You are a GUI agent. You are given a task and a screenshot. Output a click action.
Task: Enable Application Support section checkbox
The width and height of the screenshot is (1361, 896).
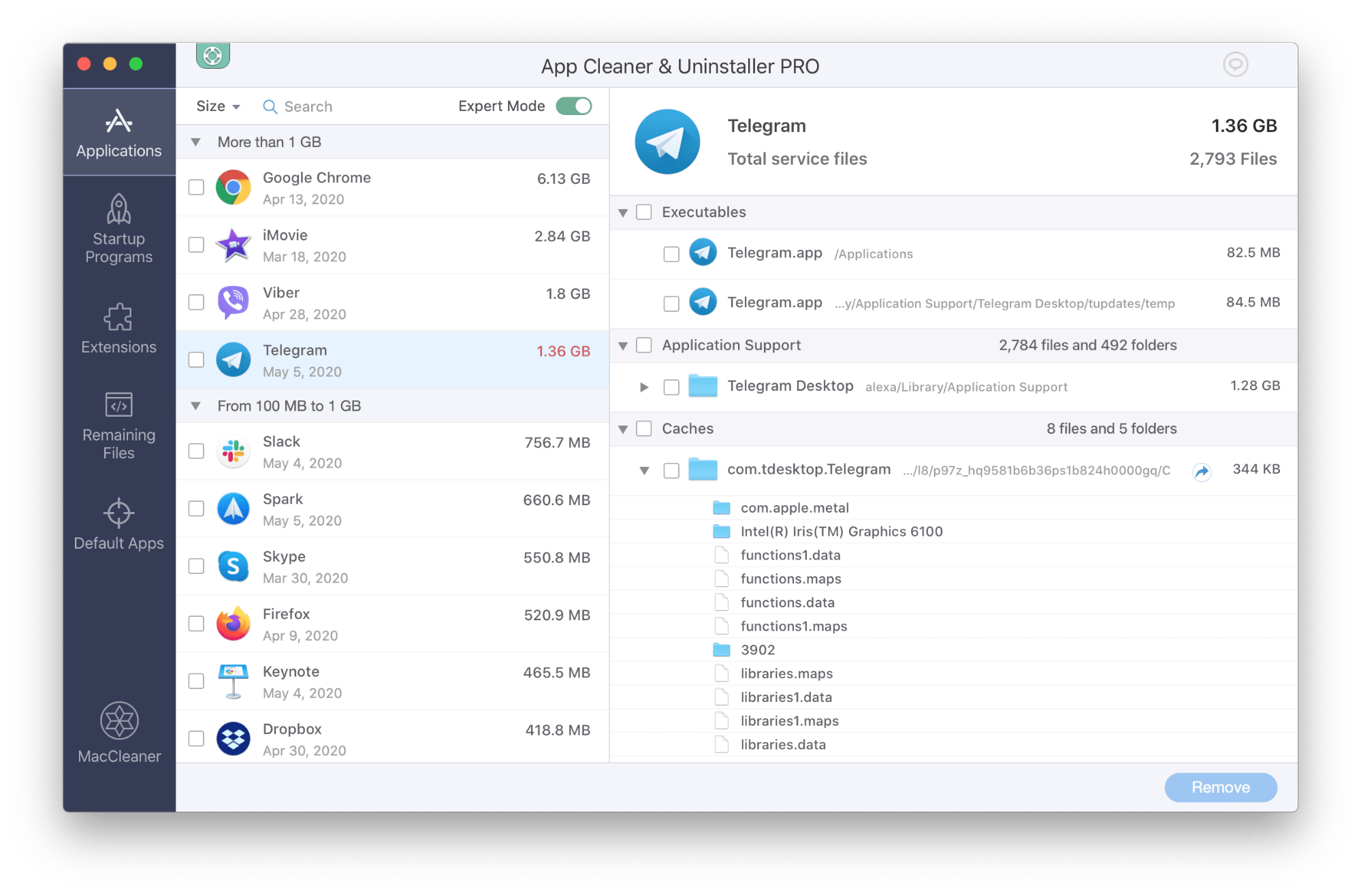[x=647, y=345]
